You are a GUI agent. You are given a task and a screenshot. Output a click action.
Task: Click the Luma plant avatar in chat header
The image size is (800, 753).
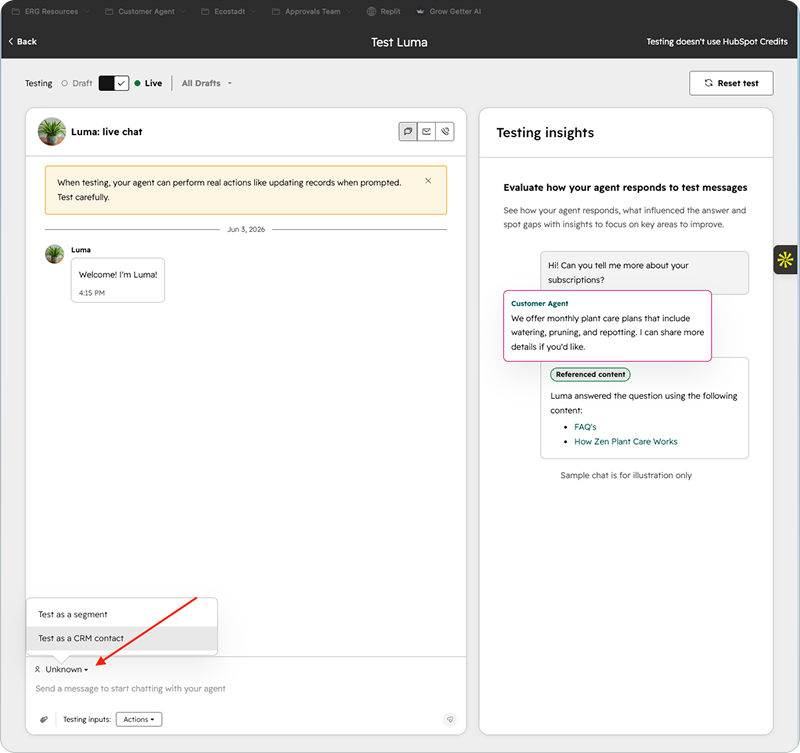pos(52,132)
